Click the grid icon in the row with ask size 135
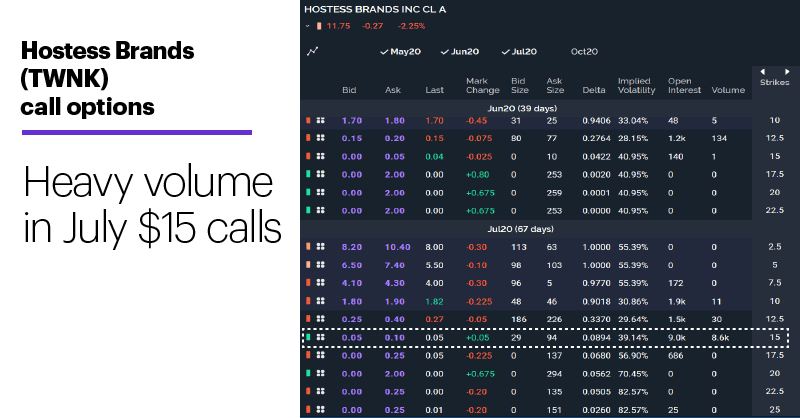The height and width of the screenshot is (418, 800). coord(320,391)
